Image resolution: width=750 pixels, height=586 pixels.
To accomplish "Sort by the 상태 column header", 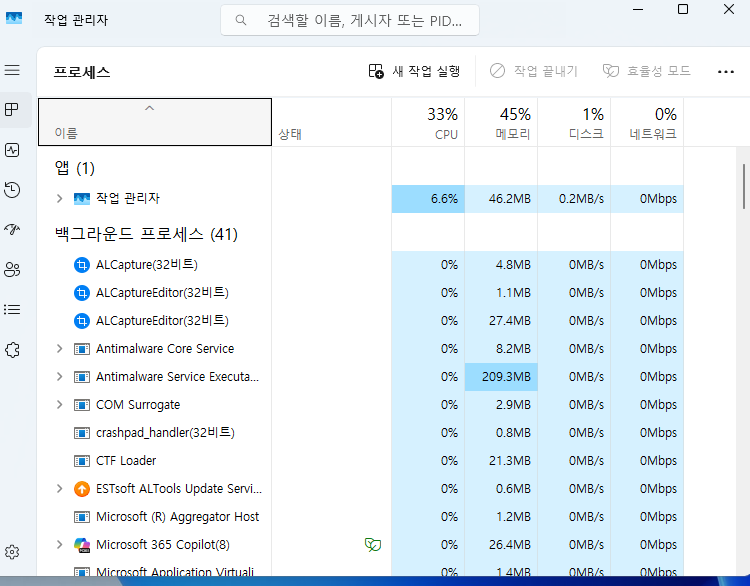I will [x=331, y=122].
